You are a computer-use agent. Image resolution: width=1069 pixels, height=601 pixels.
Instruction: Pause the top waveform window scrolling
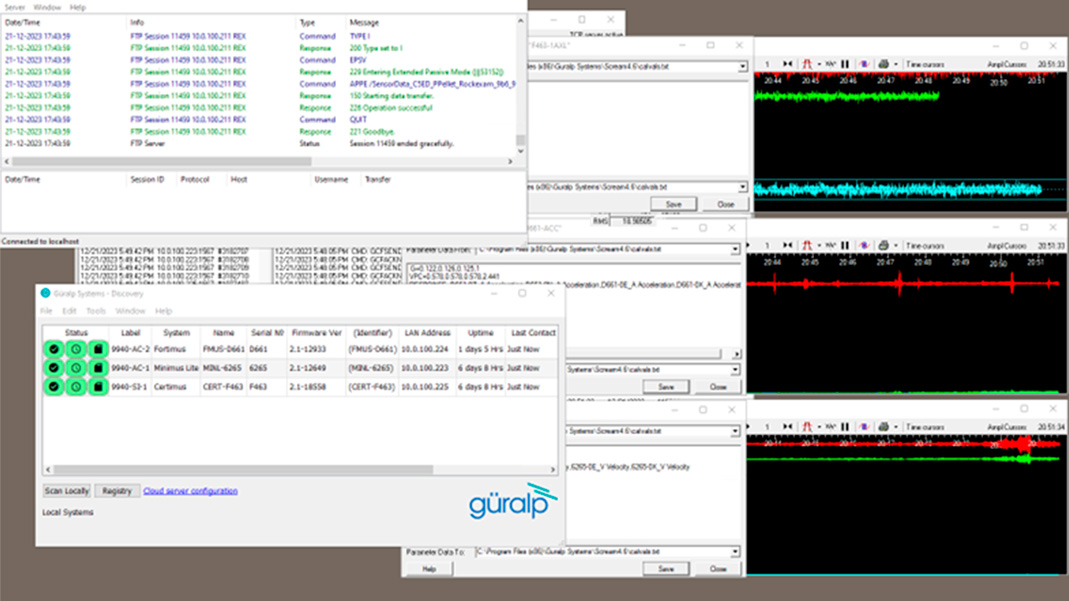coord(845,64)
